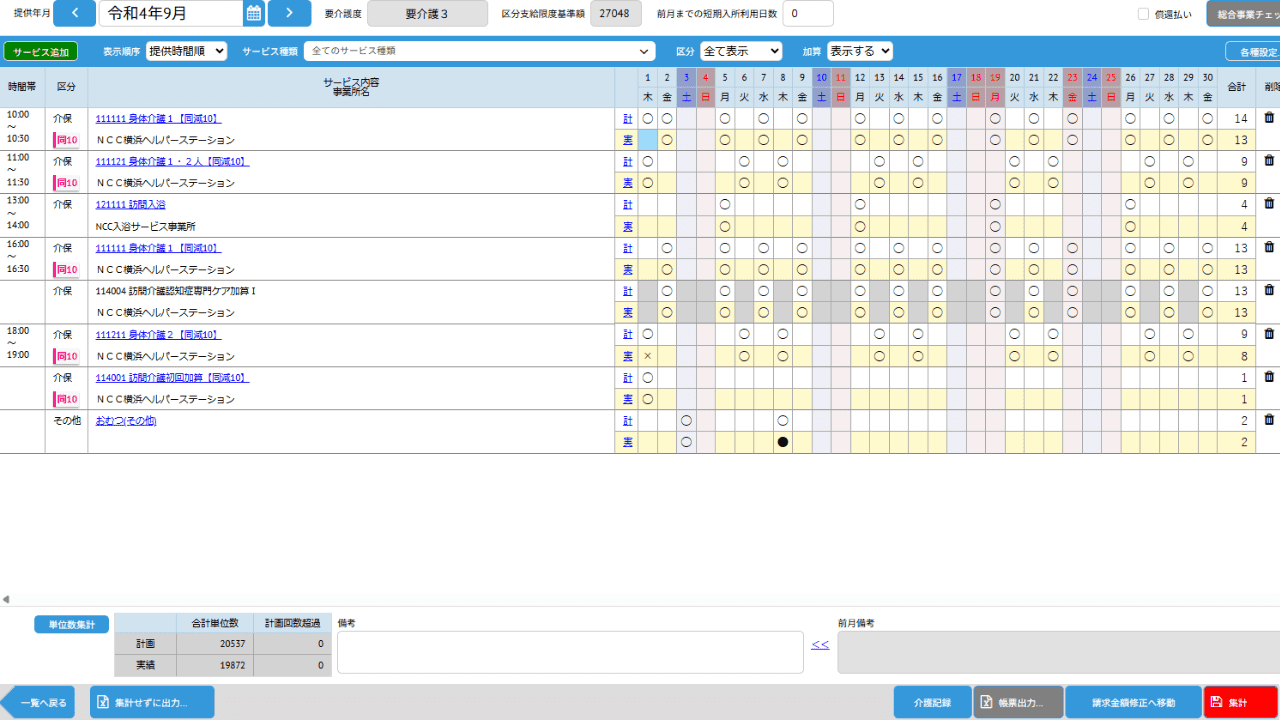Remove the おむつ(その他) row via trash icon

1269,420
